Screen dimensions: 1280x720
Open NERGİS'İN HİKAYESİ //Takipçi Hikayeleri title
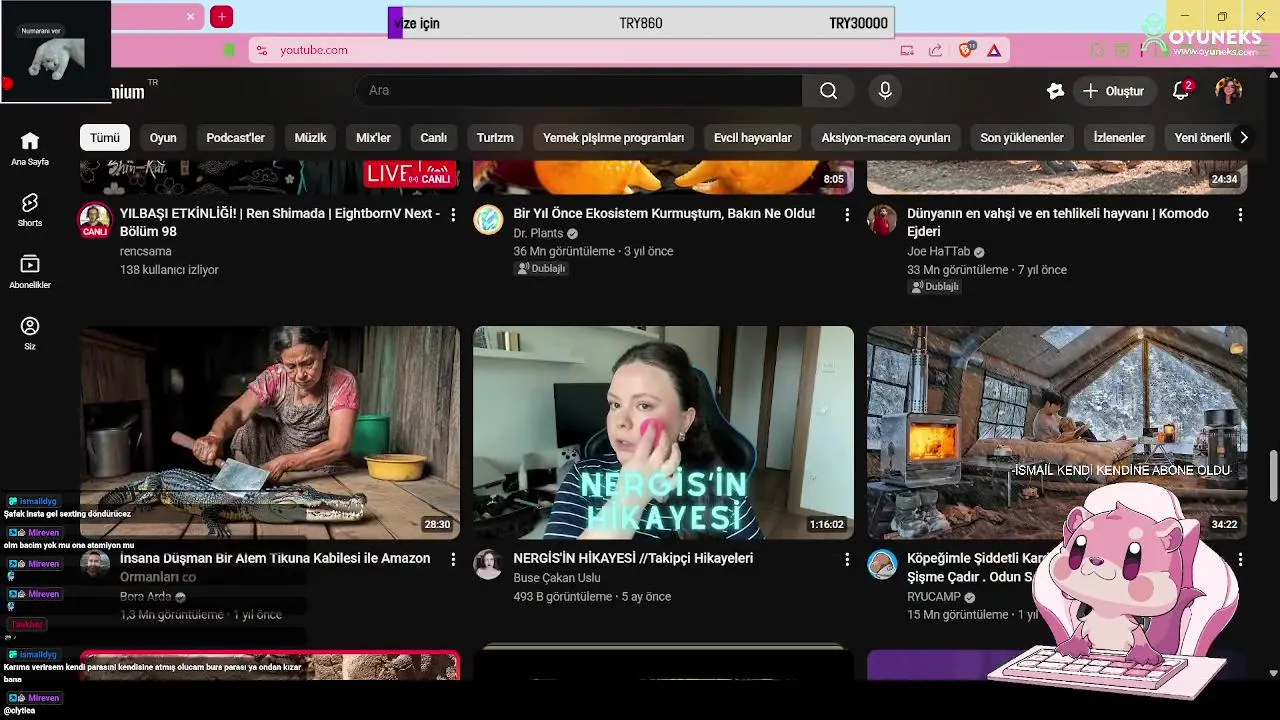coord(633,559)
